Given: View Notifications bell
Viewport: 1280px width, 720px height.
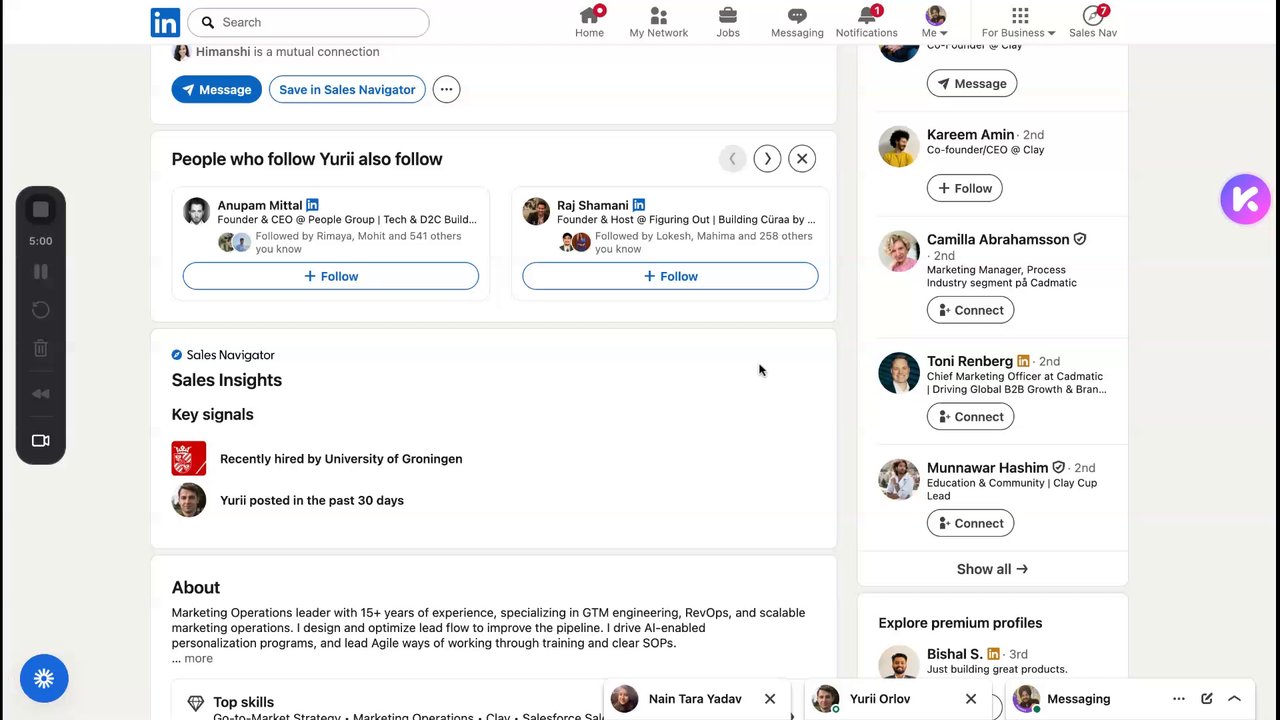Looking at the screenshot, I should click(x=866, y=21).
